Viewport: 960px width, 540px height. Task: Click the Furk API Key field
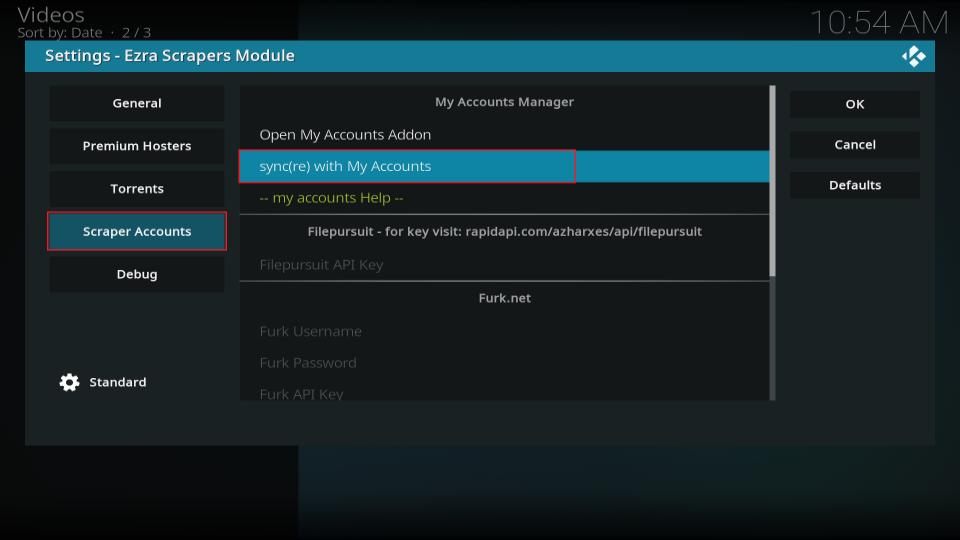(504, 392)
